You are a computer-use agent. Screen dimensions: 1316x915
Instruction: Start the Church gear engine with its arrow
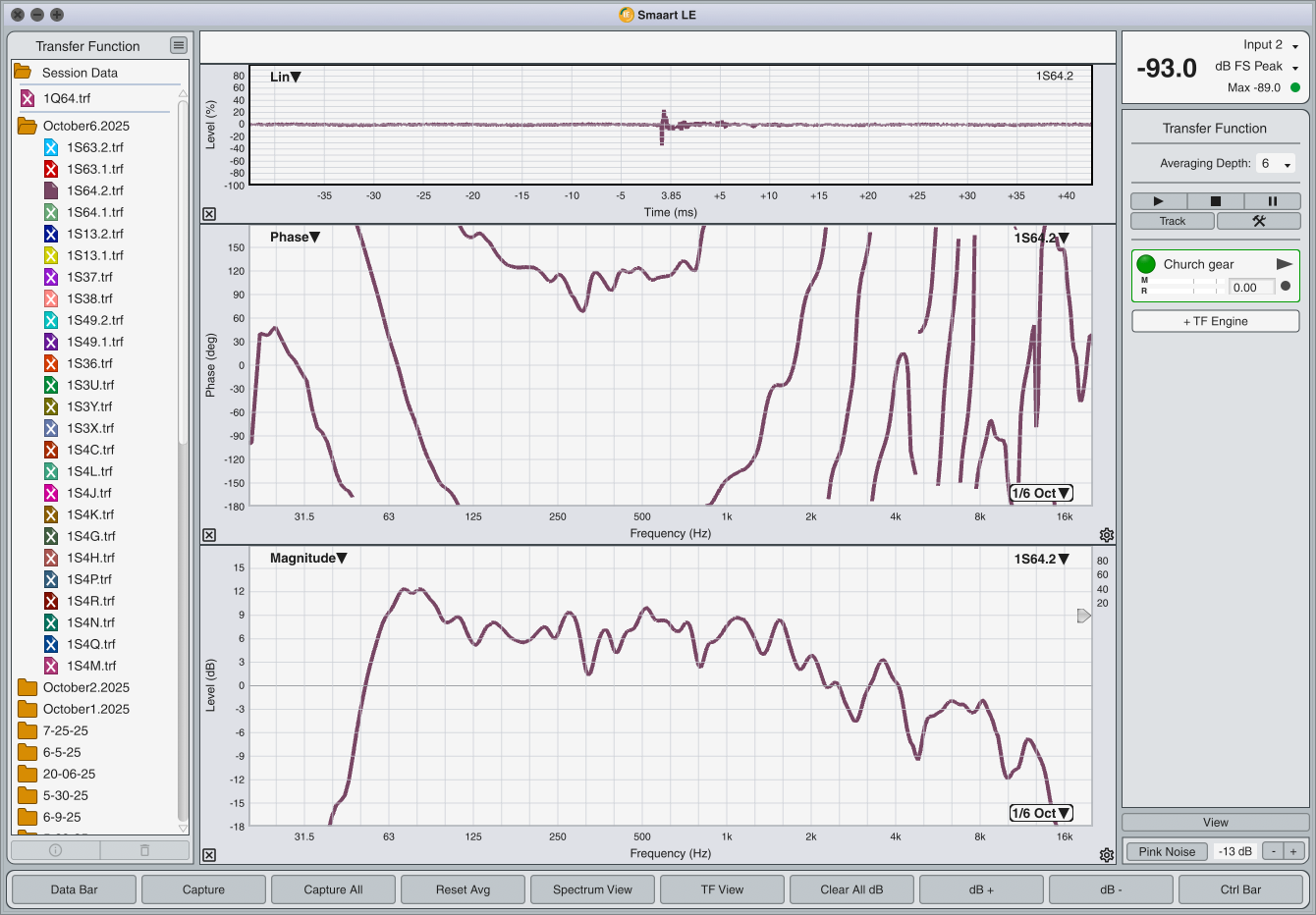[x=1284, y=264]
